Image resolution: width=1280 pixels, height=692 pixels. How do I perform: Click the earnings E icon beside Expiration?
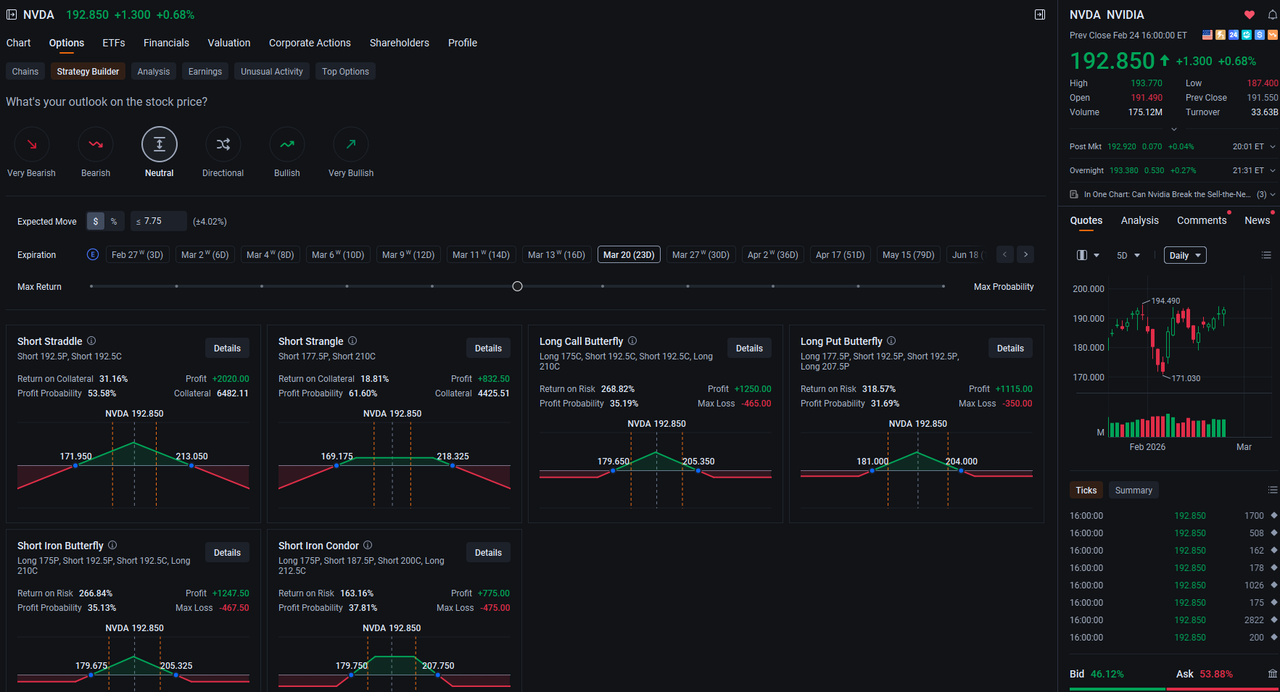(x=93, y=255)
